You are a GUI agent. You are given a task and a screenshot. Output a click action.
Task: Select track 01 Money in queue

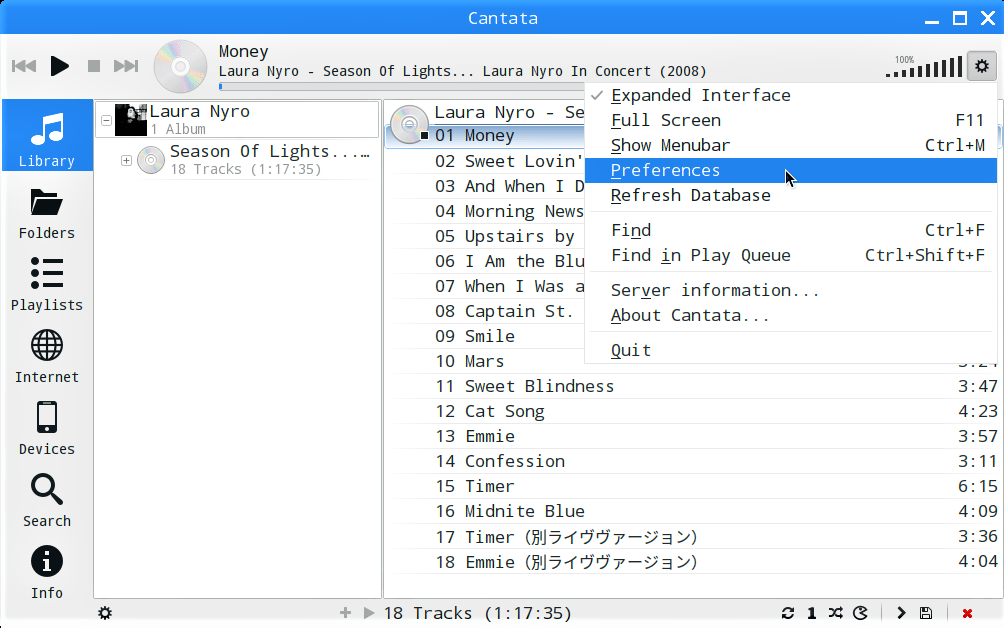[x=485, y=136]
